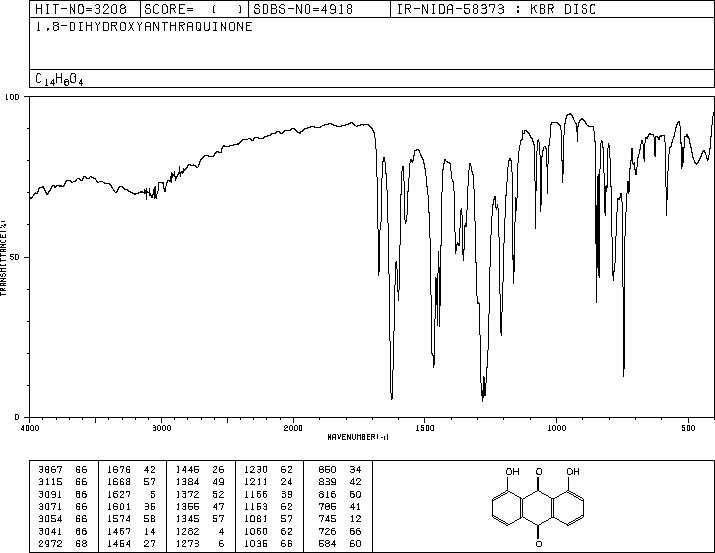Viewport: 715px width, 553px height.
Task: Click the 1467 peak table entry
Action: [x=131, y=532]
